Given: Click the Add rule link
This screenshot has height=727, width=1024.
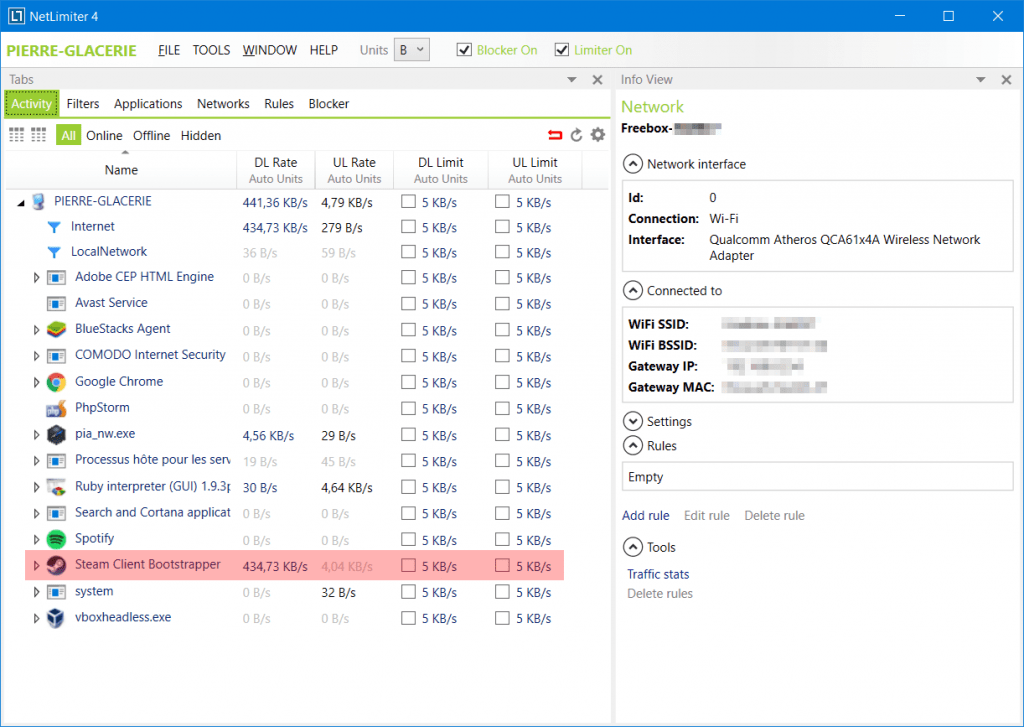Looking at the screenshot, I should (x=645, y=515).
